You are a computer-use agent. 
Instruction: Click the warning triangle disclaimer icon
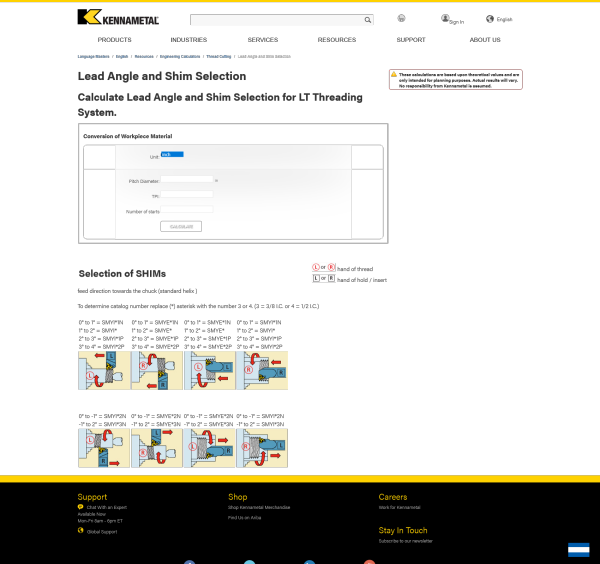tap(393, 74)
